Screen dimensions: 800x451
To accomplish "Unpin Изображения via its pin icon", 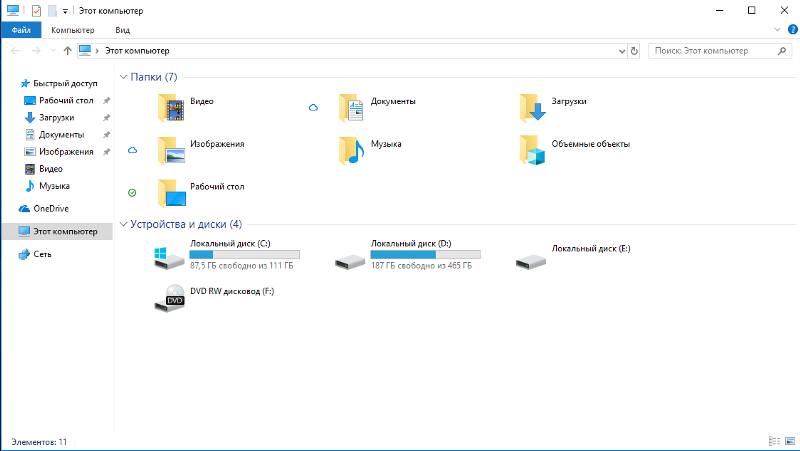I will [x=107, y=152].
